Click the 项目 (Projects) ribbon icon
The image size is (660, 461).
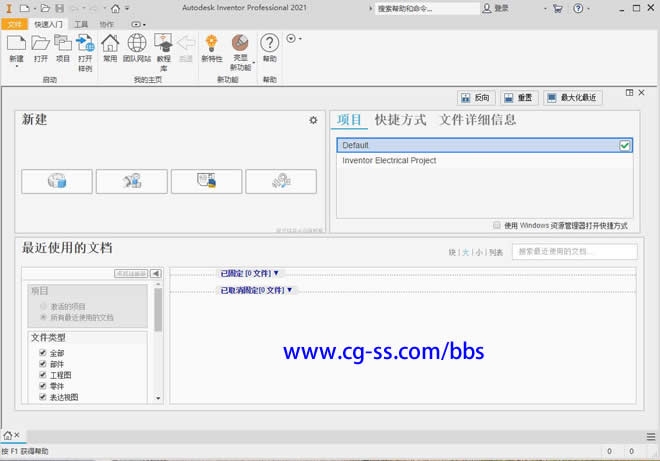(x=63, y=47)
